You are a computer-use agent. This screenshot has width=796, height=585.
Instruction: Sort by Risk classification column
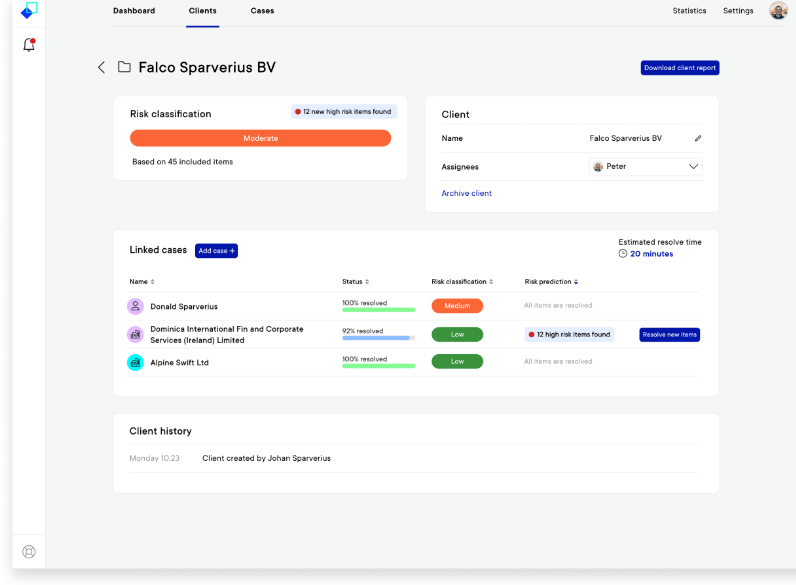coord(461,282)
